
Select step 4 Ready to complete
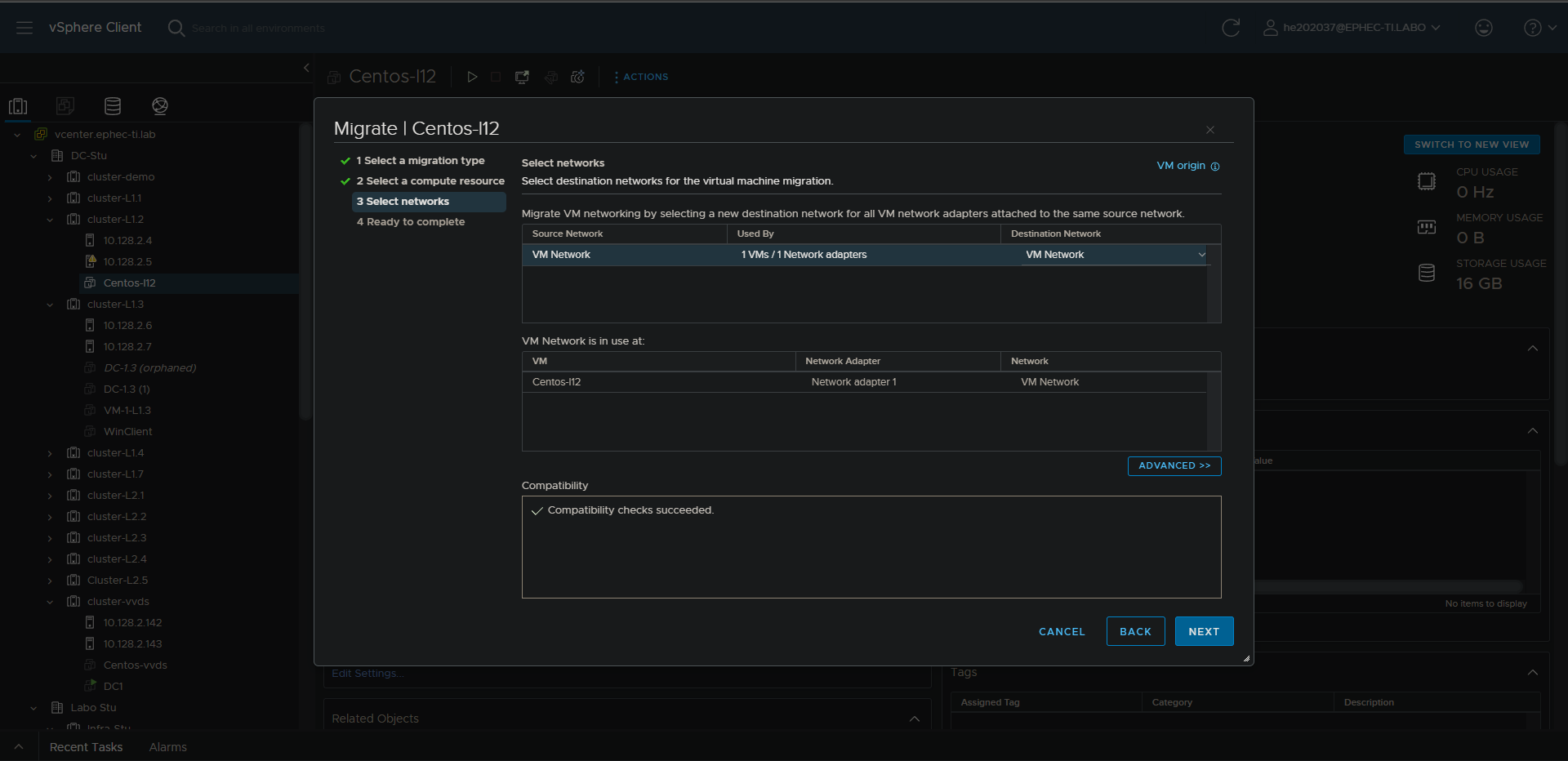point(411,222)
